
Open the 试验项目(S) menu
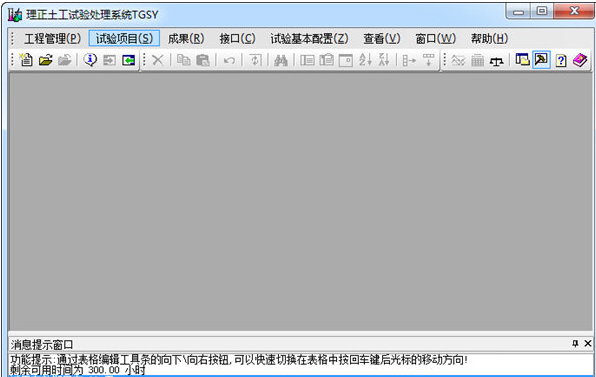(x=124, y=38)
